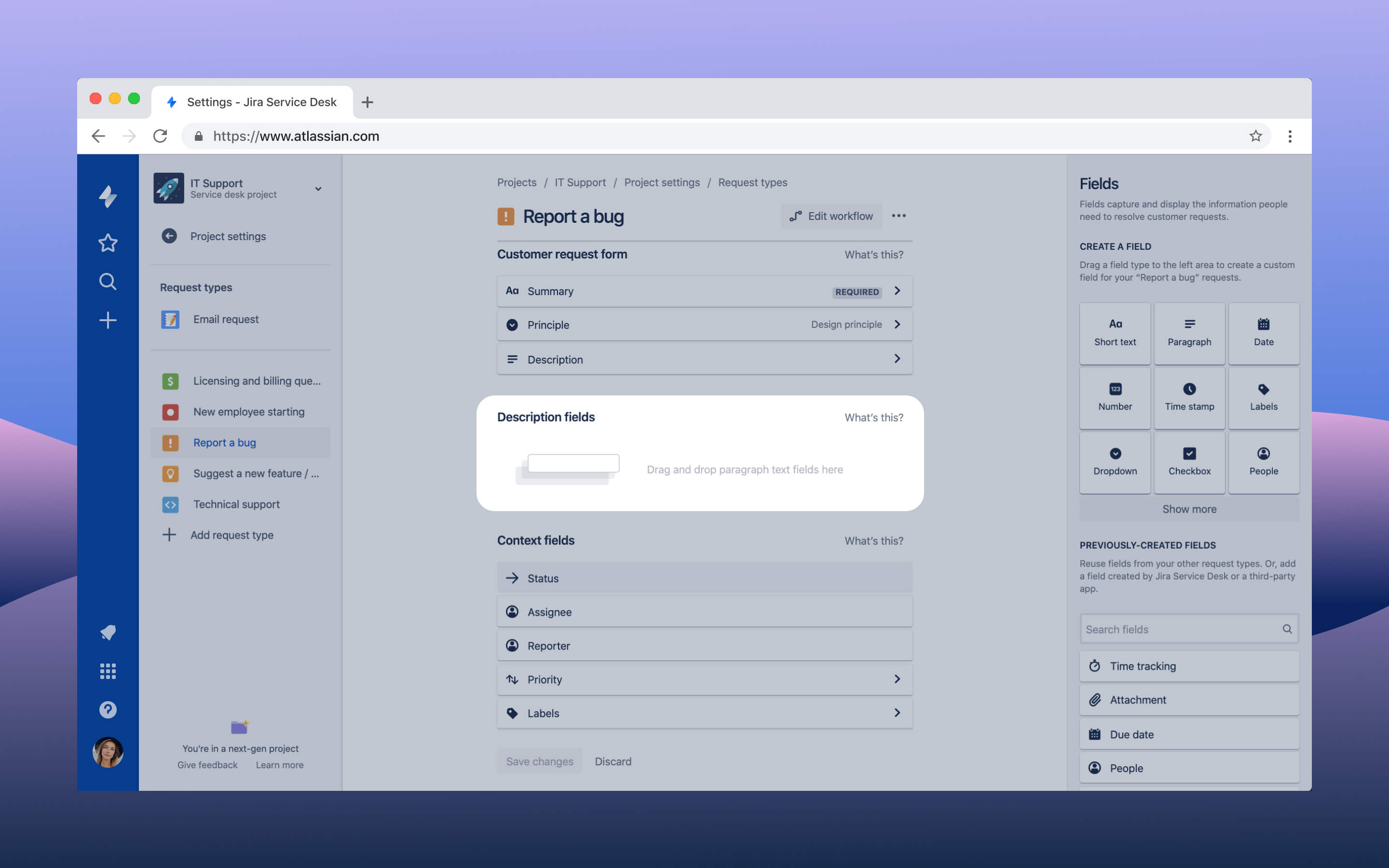Click the Edit workflow button
1389x868 pixels.
(831, 216)
